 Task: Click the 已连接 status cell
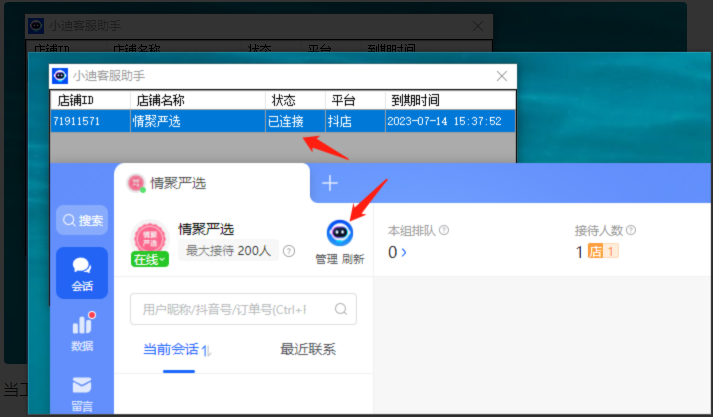pos(296,121)
